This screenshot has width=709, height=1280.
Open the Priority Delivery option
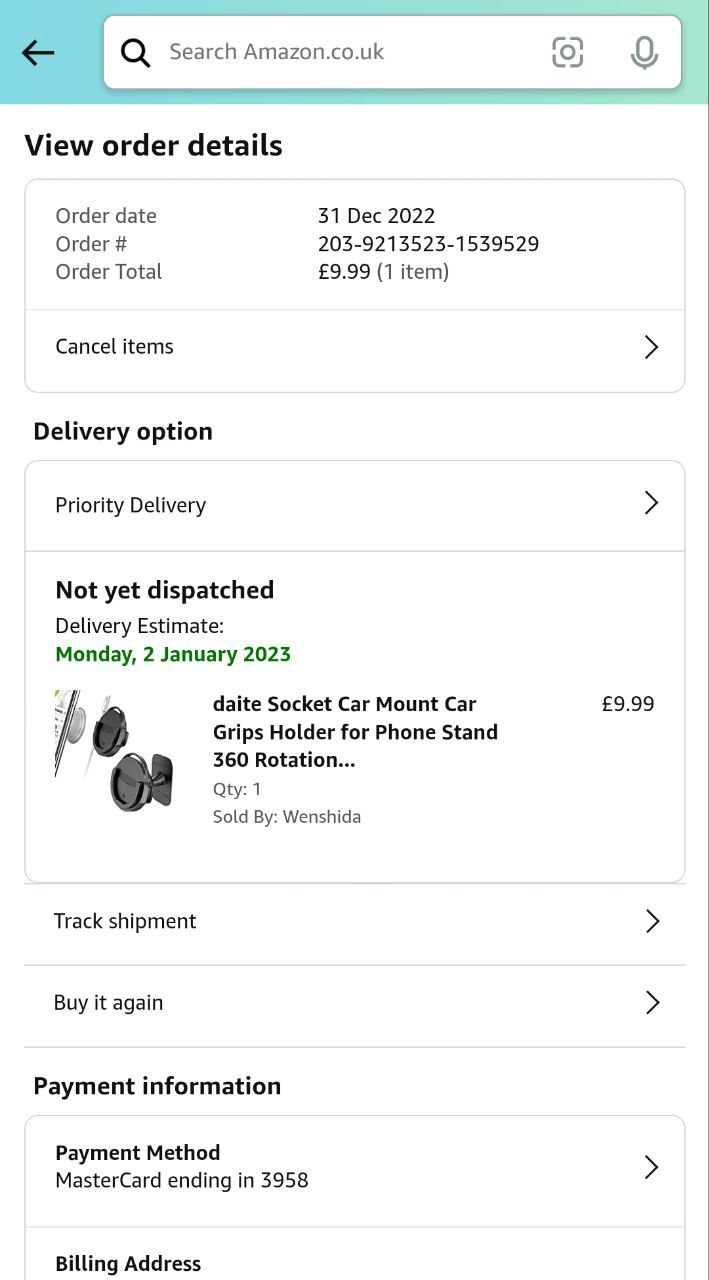(x=300, y=505)
